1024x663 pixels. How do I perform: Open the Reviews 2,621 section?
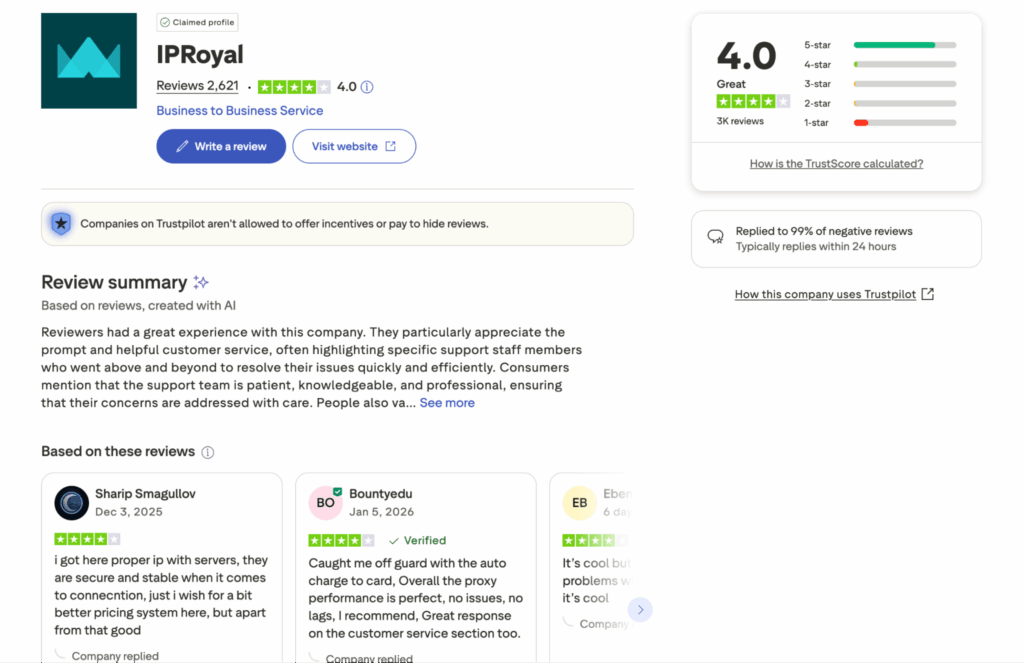(197, 85)
